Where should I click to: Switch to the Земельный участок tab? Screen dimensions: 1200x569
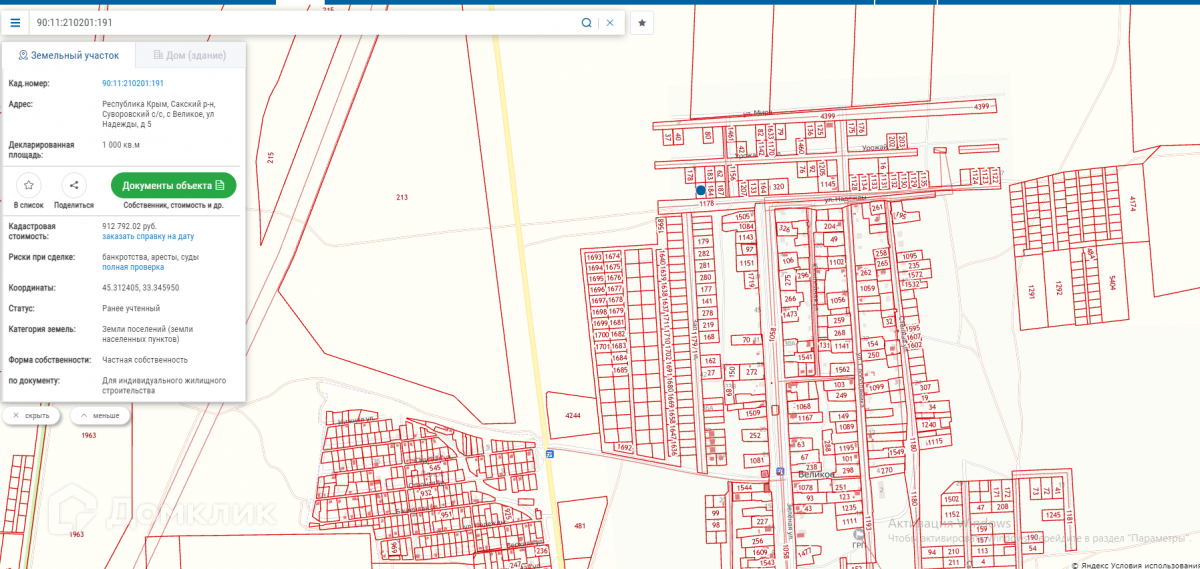68,55
